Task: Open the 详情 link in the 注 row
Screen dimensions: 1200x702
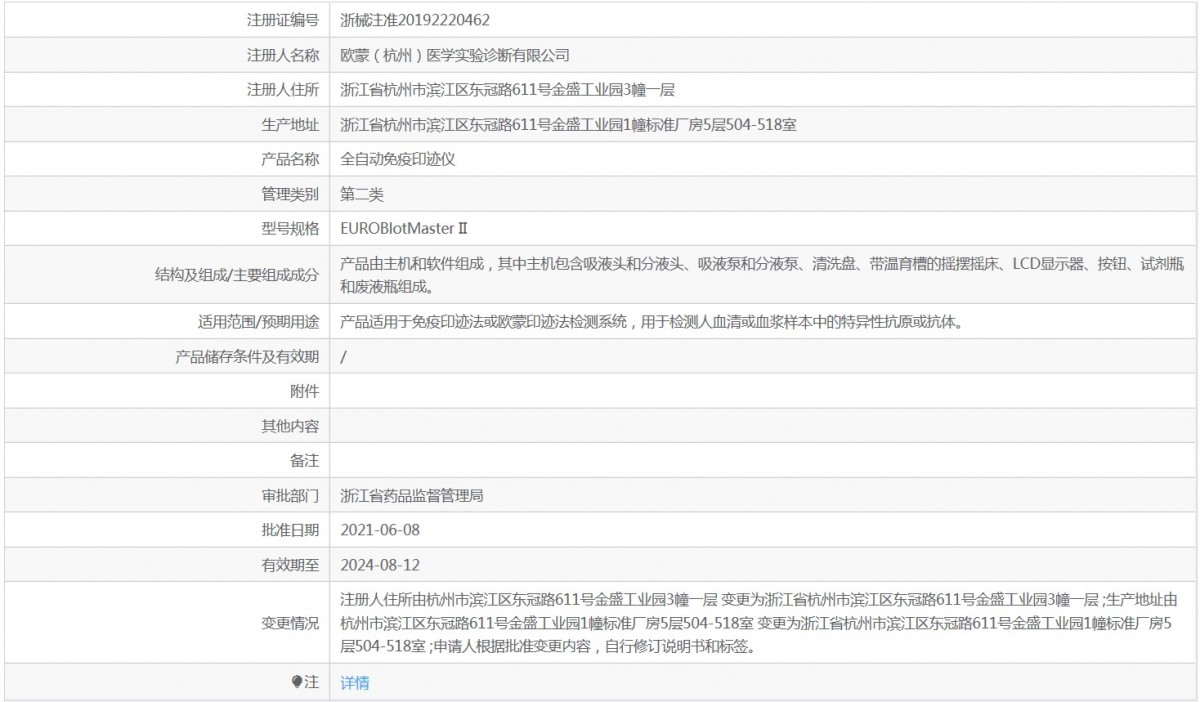Action: pos(355,683)
